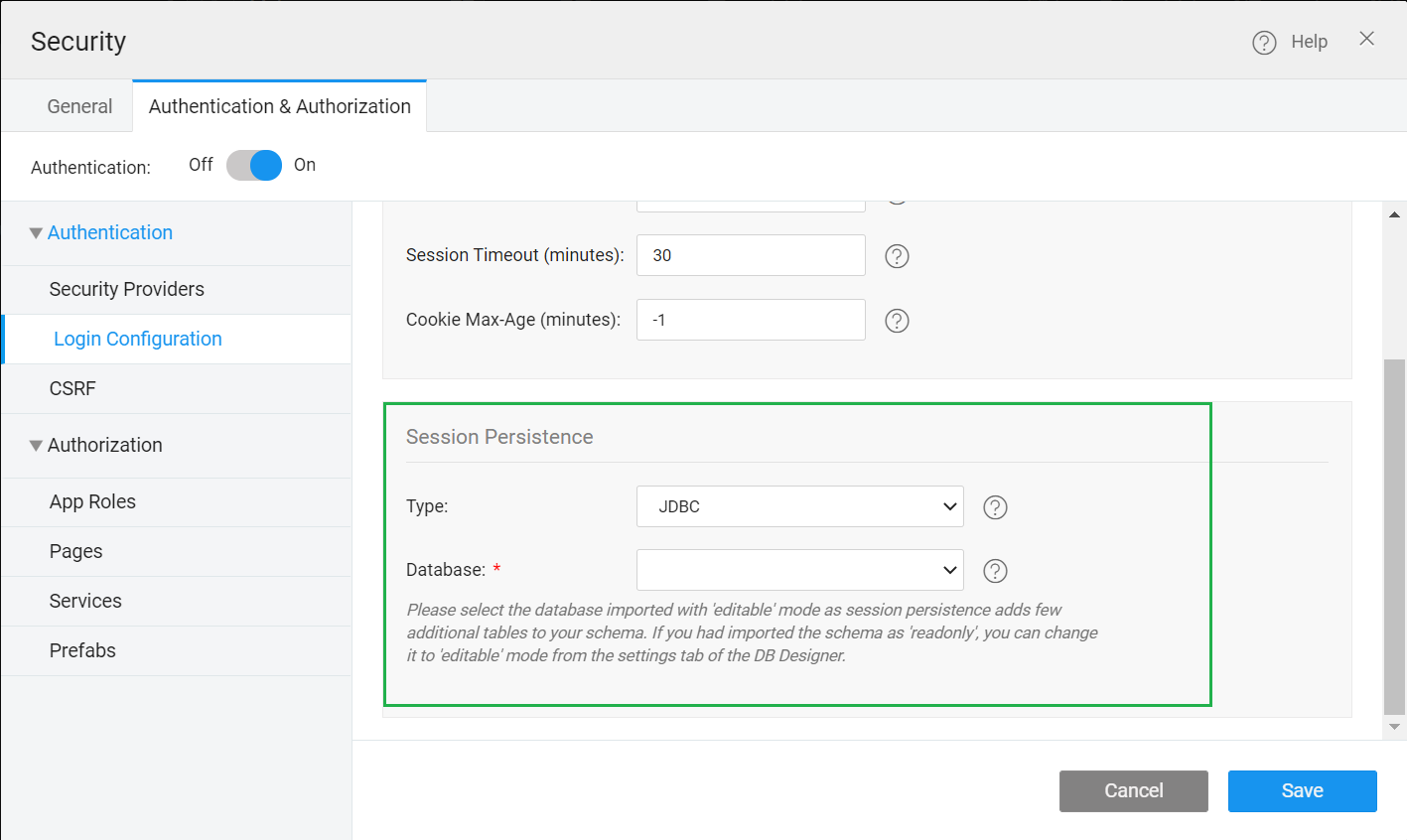
Task: Switch to the General tab
Action: pos(78,105)
